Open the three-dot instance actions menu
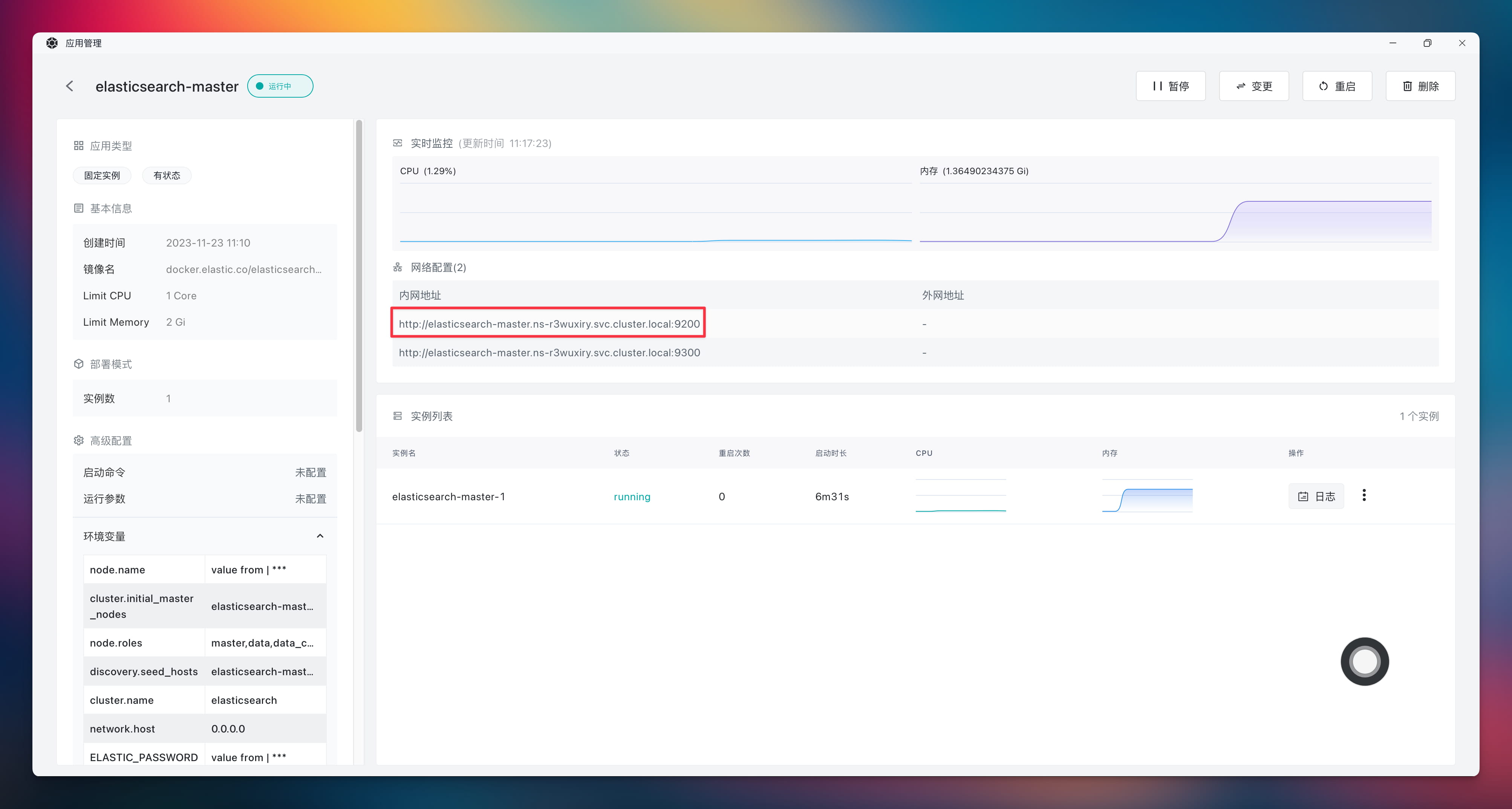Image resolution: width=1512 pixels, height=809 pixels. [1364, 495]
